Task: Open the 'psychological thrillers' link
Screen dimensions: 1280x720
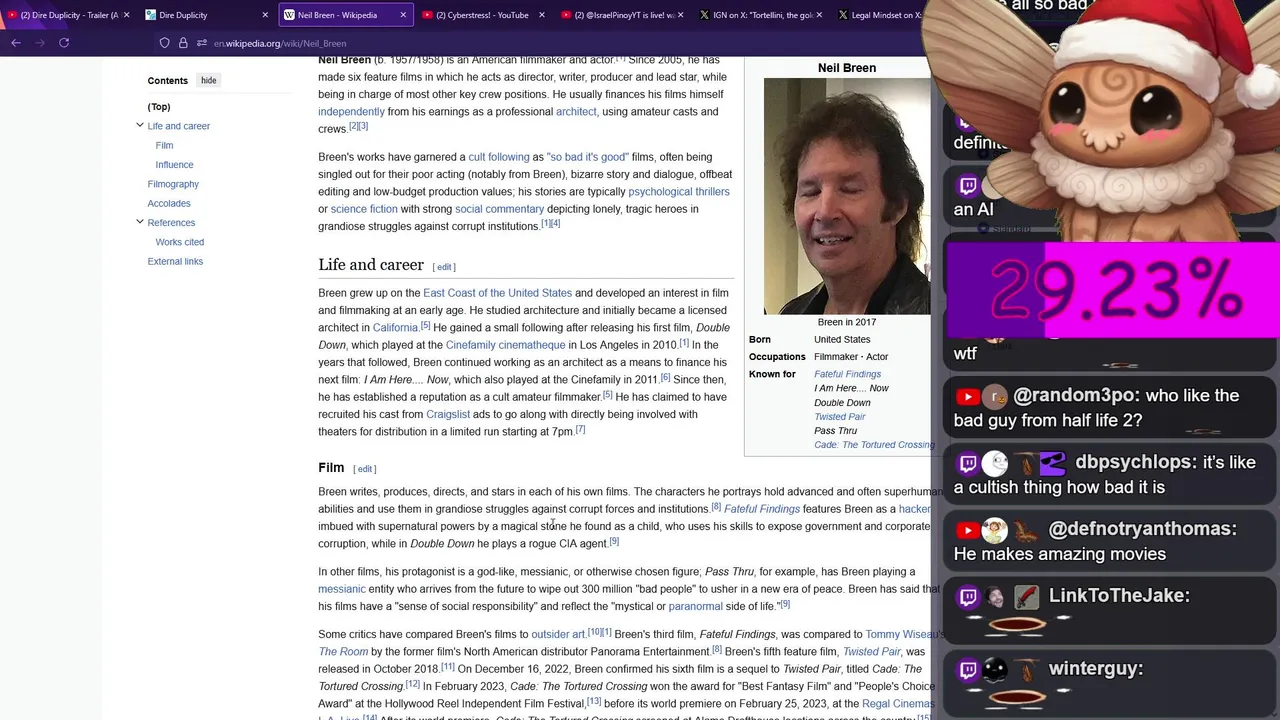Action: pyautogui.click(x=679, y=192)
